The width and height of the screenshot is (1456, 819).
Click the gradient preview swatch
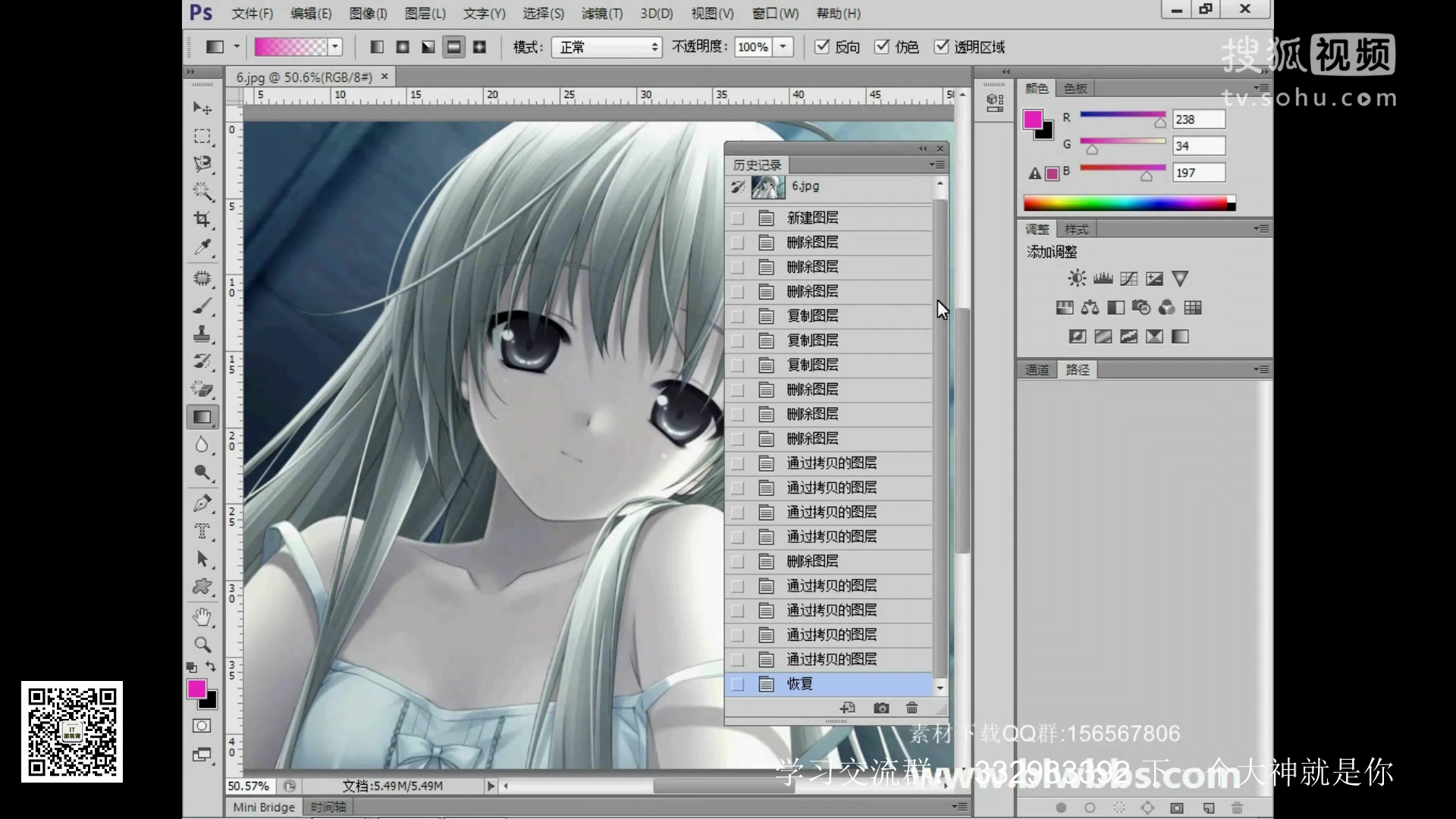(291, 47)
